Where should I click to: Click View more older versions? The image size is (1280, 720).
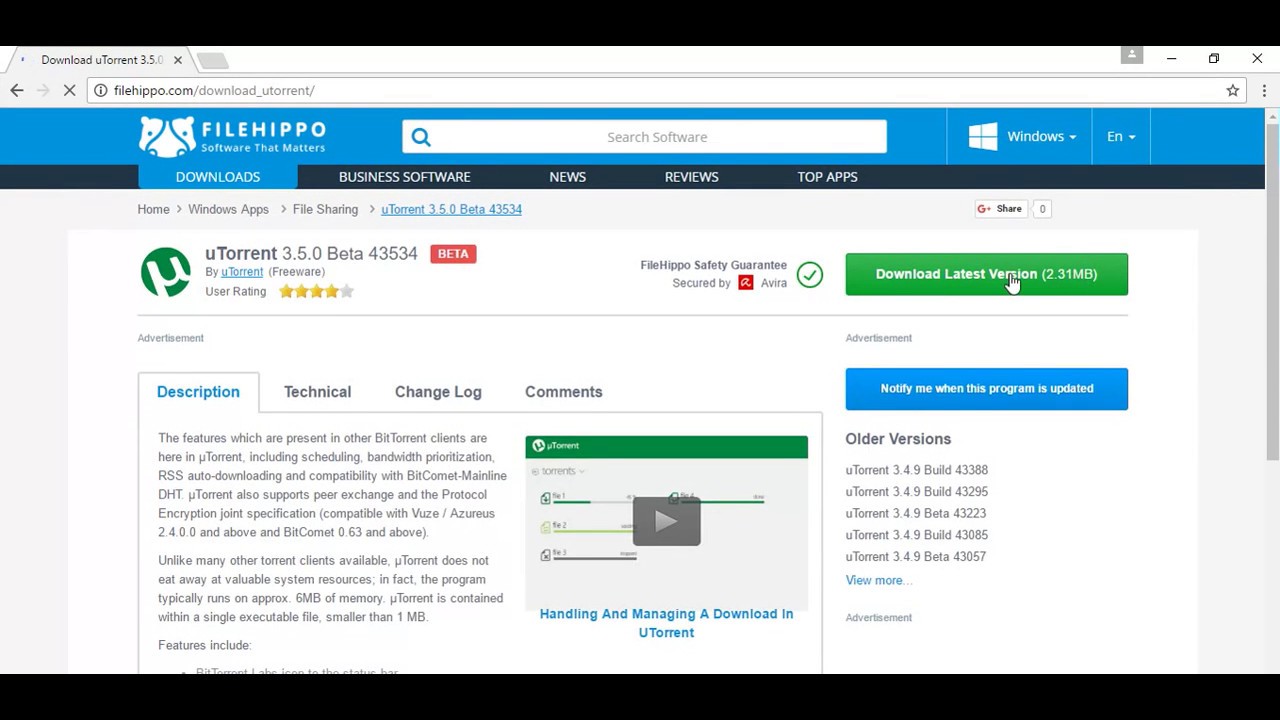click(877, 580)
